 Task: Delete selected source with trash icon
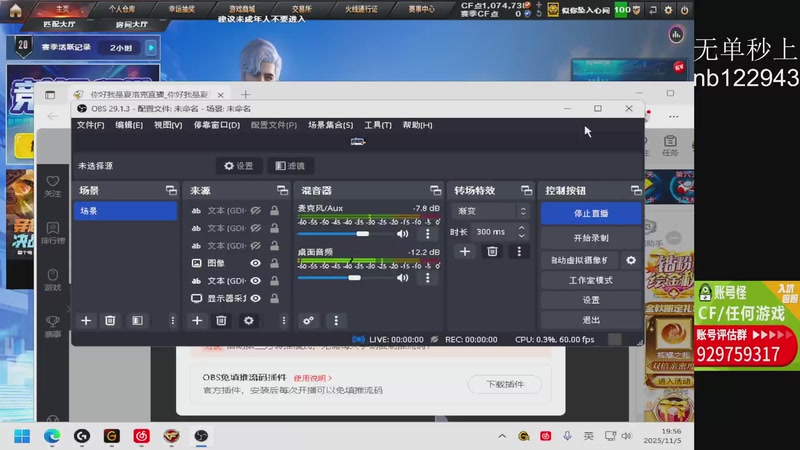click(x=221, y=320)
